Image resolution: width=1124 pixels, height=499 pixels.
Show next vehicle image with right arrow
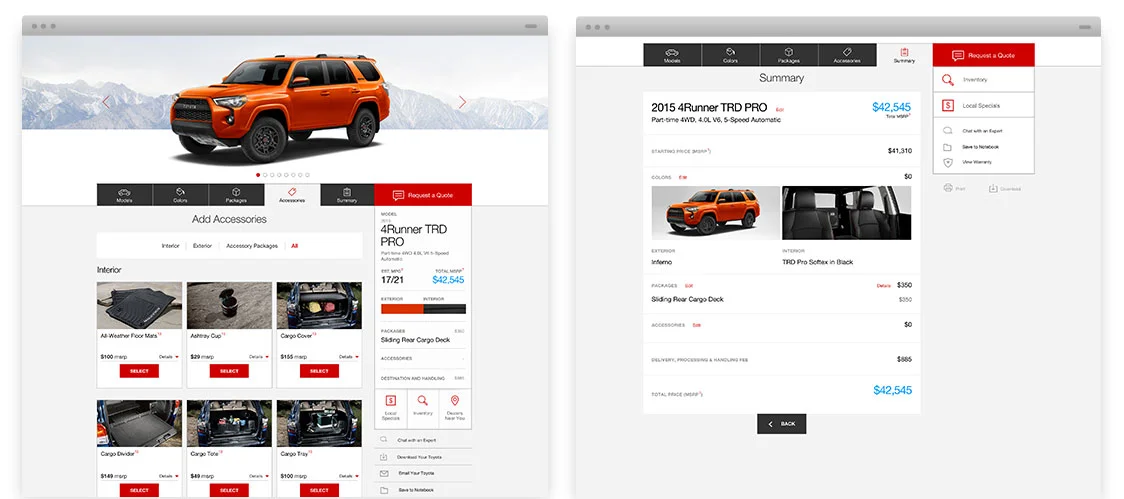pyautogui.click(x=462, y=102)
